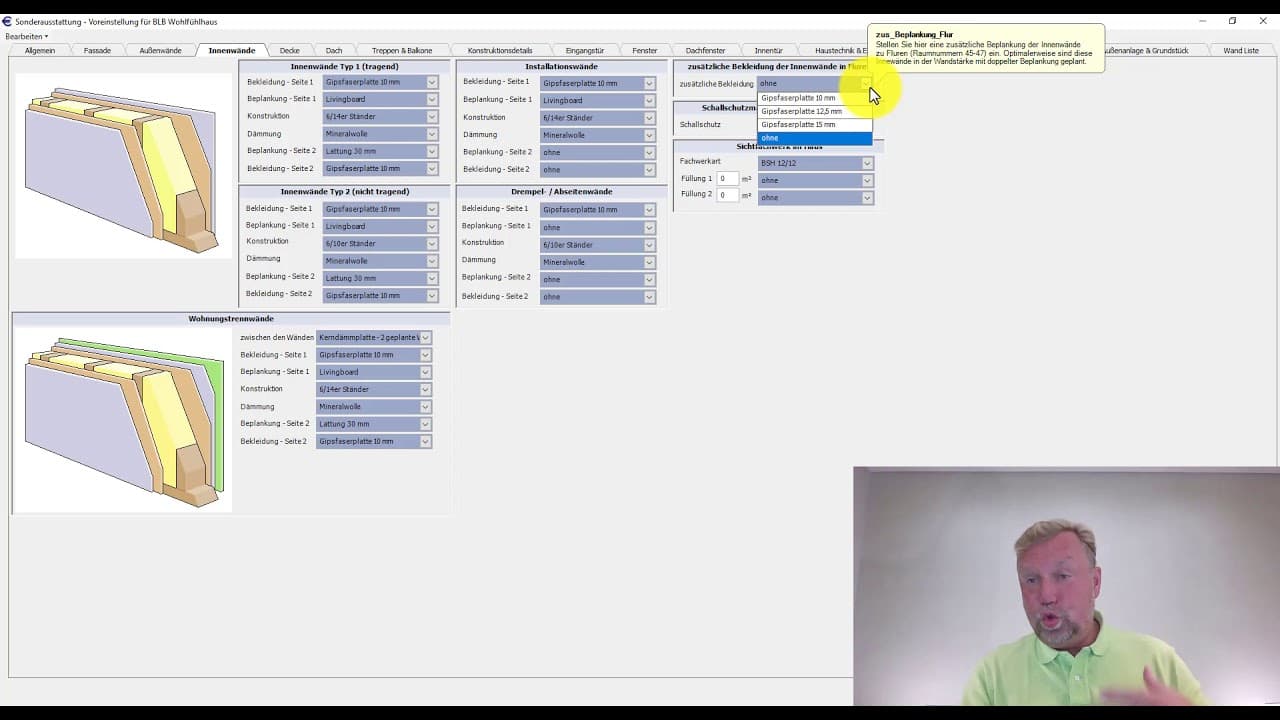Minimize the Sonderausstattung window
The height and width of the screenshot is (720, 1280).
pyautogui.click(x=1201, y=21)
